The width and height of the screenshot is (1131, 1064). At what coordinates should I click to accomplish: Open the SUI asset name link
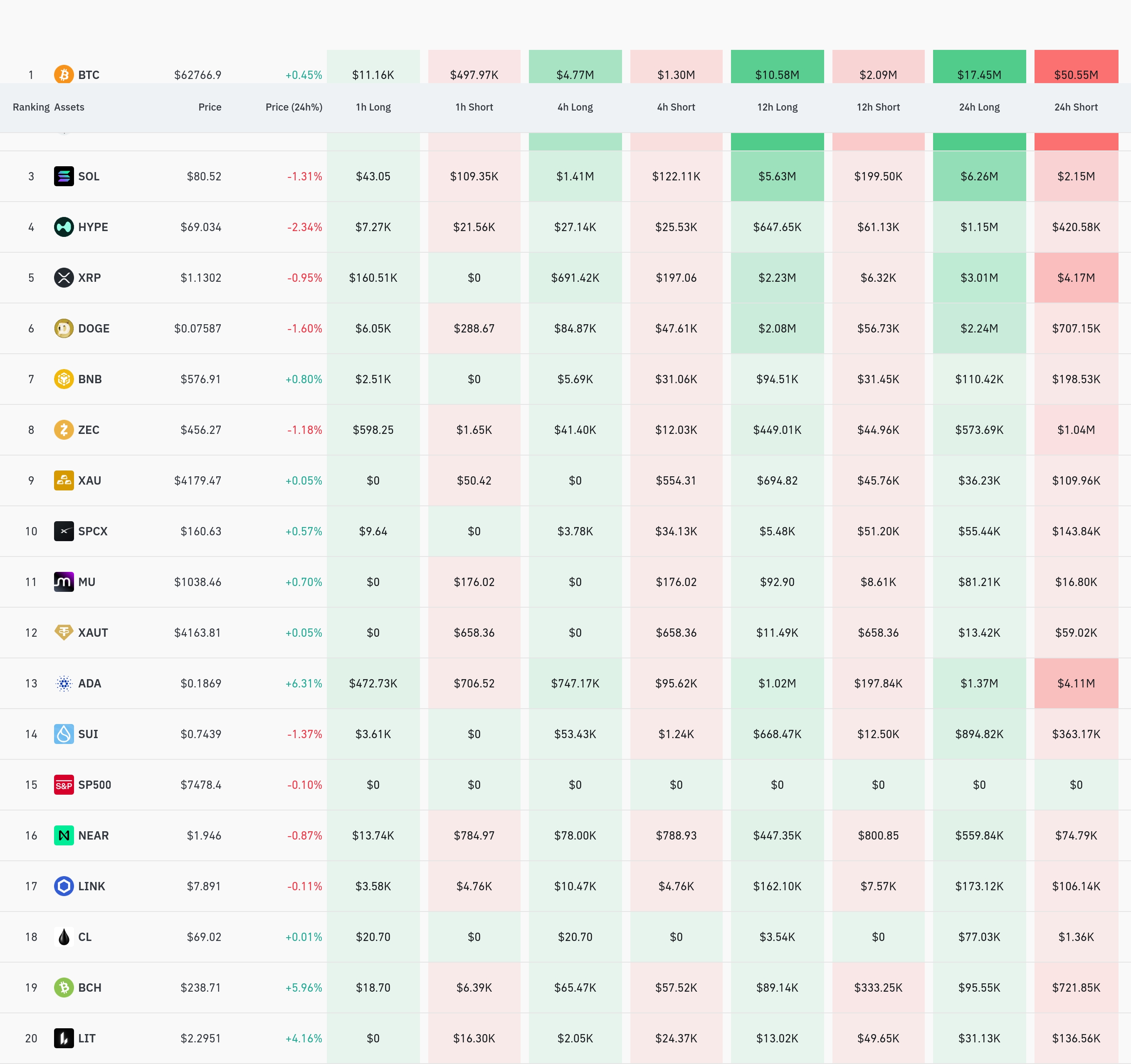[88, 734]
